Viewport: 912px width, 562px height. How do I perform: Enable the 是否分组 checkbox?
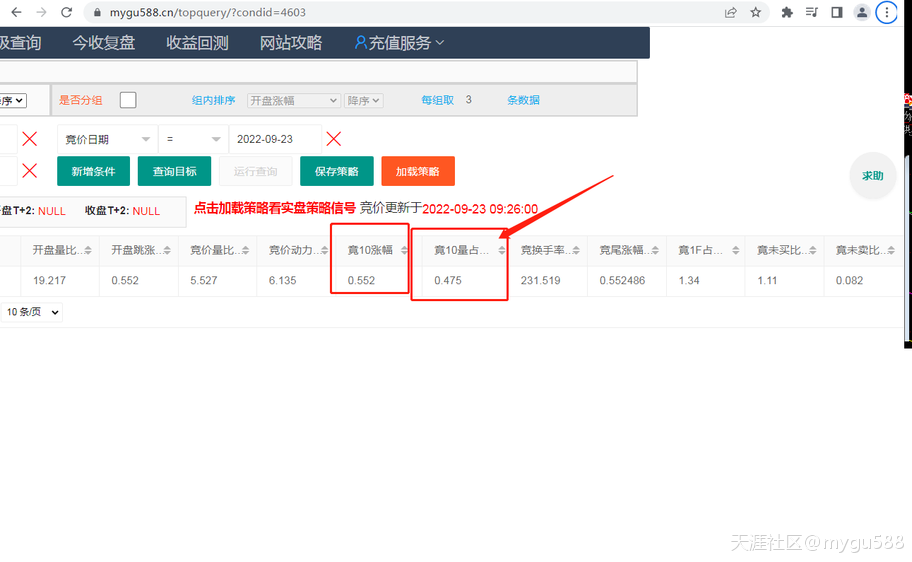[x=128, y=100]
